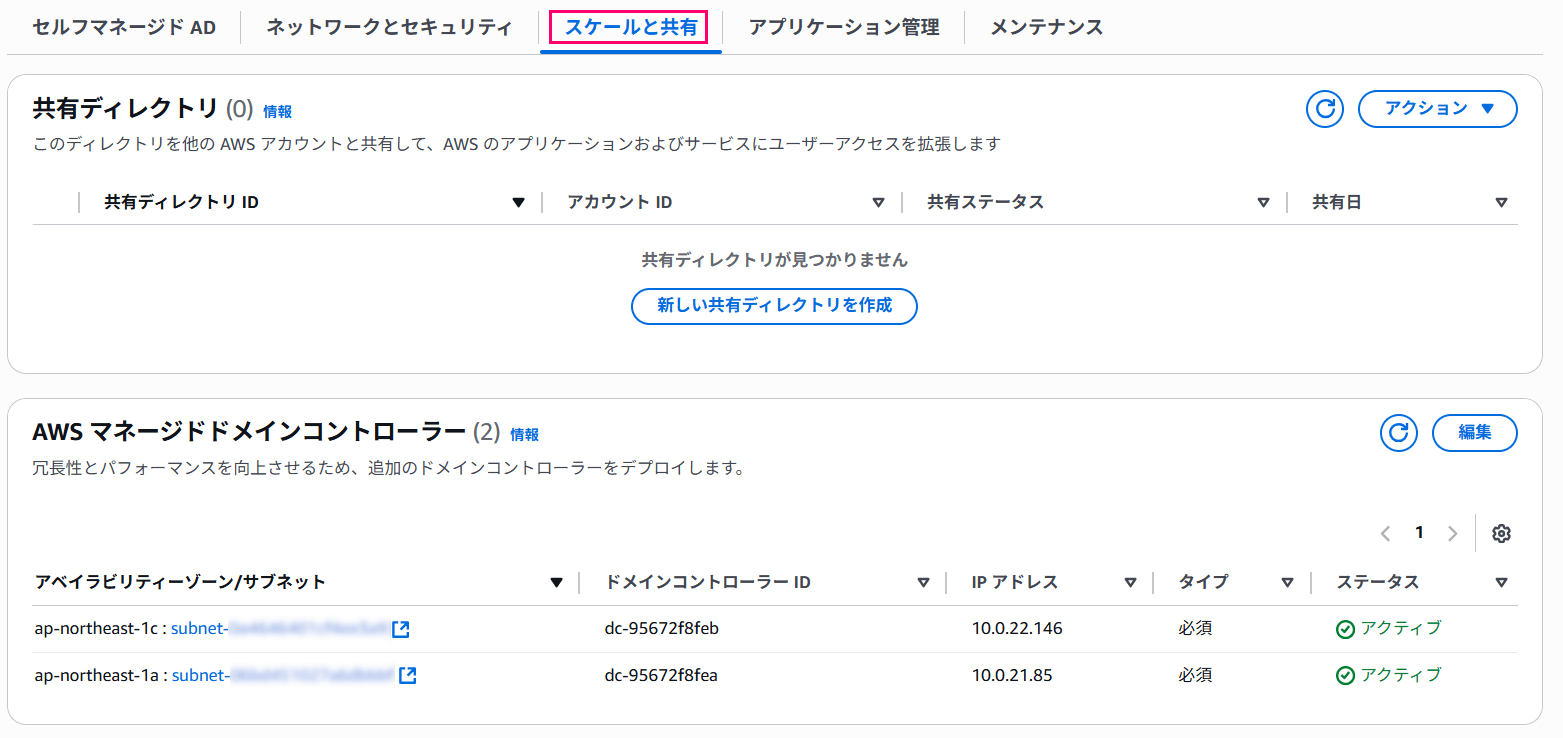Open the アクション dropdown menu
The image size is (1563, 738).
point(1437,109)
